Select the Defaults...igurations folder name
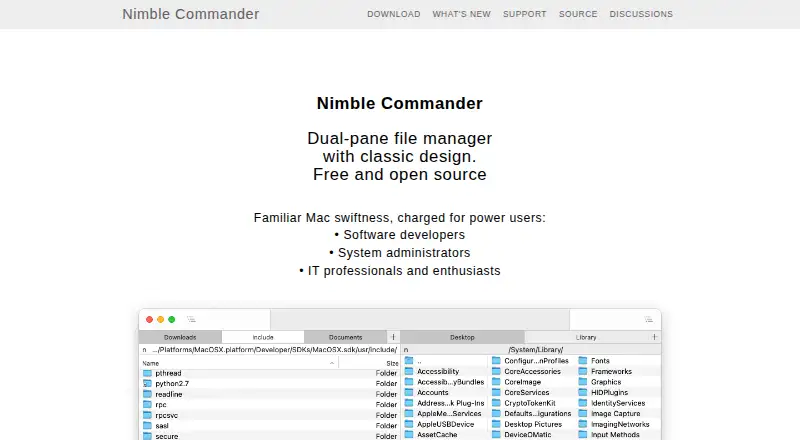This screenshot has width=800, height=440. point(538,413)
